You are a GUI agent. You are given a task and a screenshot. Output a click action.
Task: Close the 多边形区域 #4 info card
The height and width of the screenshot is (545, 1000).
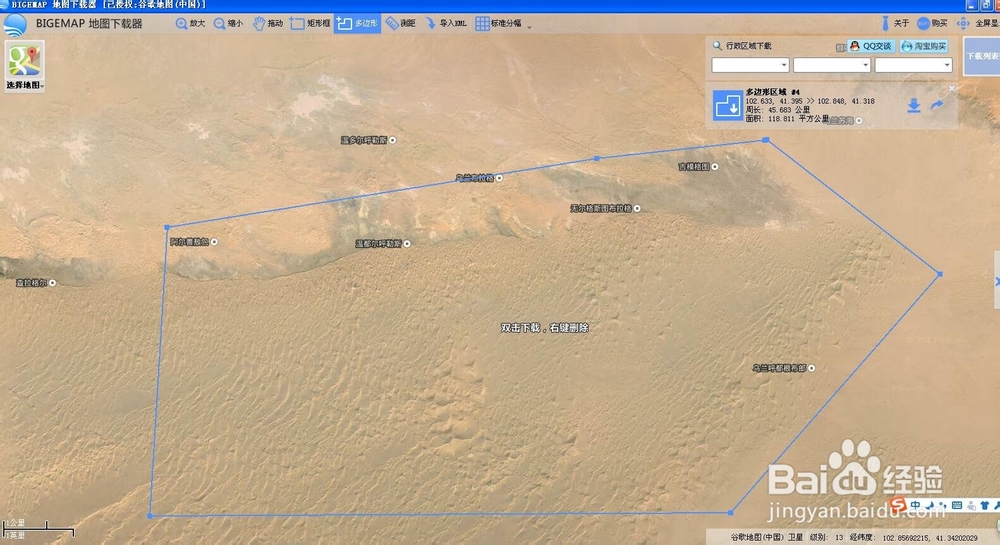pyautogui.click(x=952, y=89)
